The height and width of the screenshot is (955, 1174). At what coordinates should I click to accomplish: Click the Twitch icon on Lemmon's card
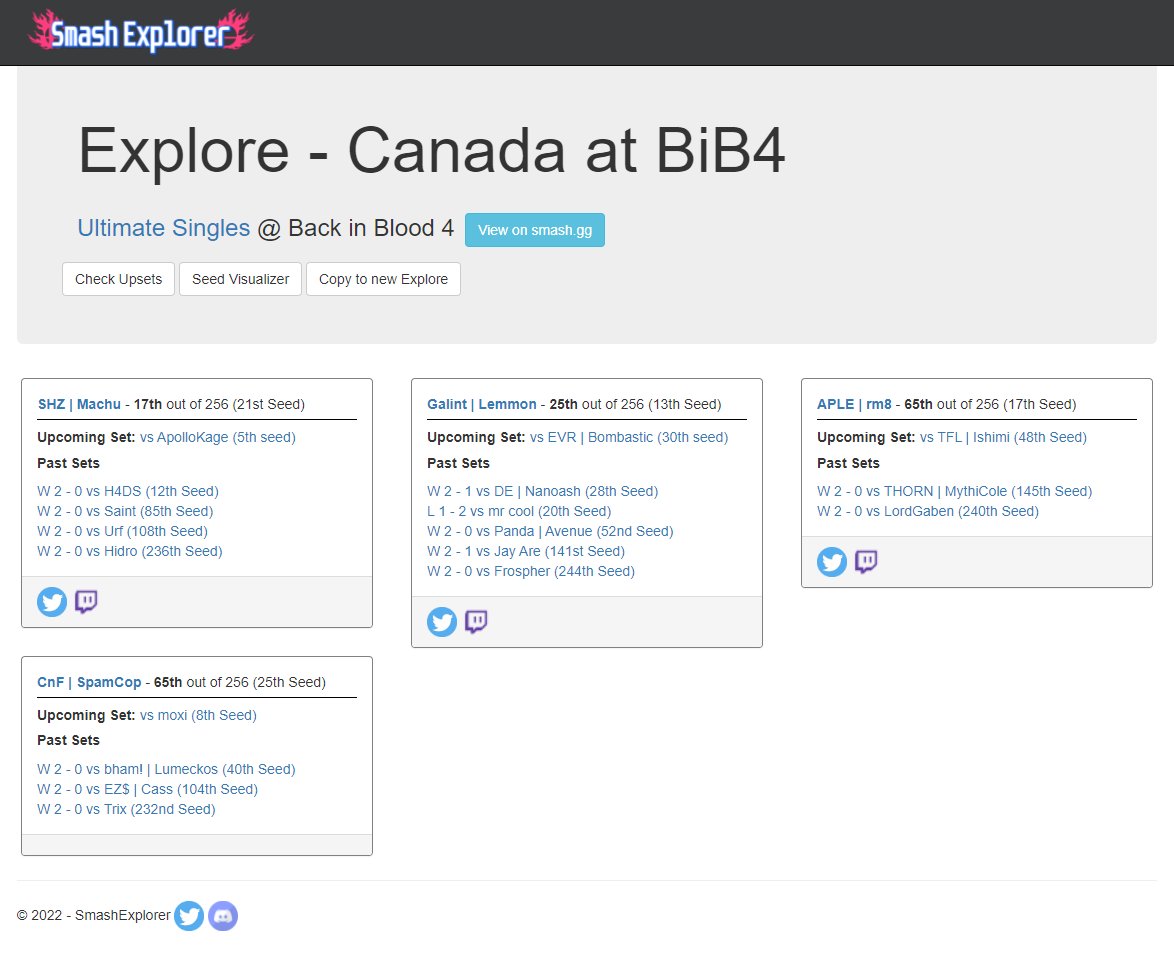coord(475,621)
